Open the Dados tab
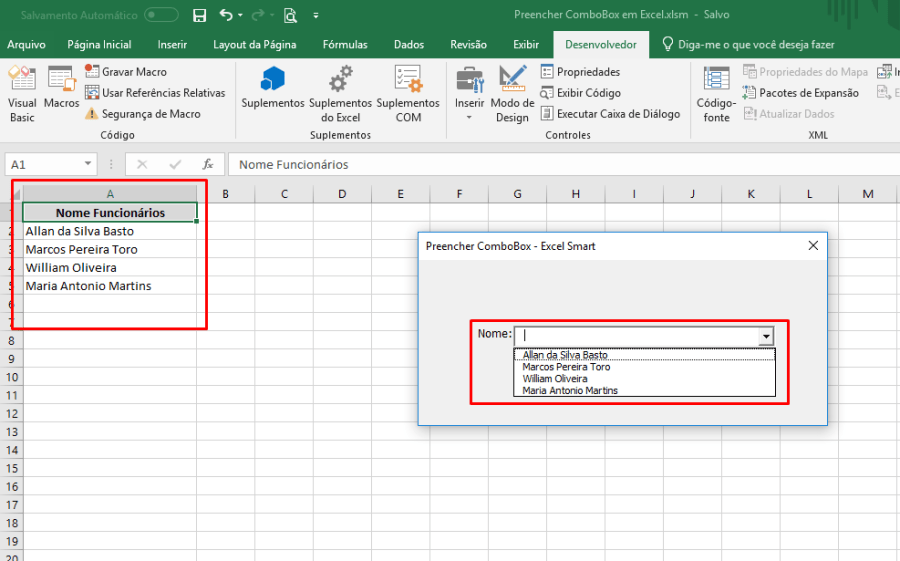Image resolution: width=900 pixels, height=561 pixels. (x=409, y=44)
